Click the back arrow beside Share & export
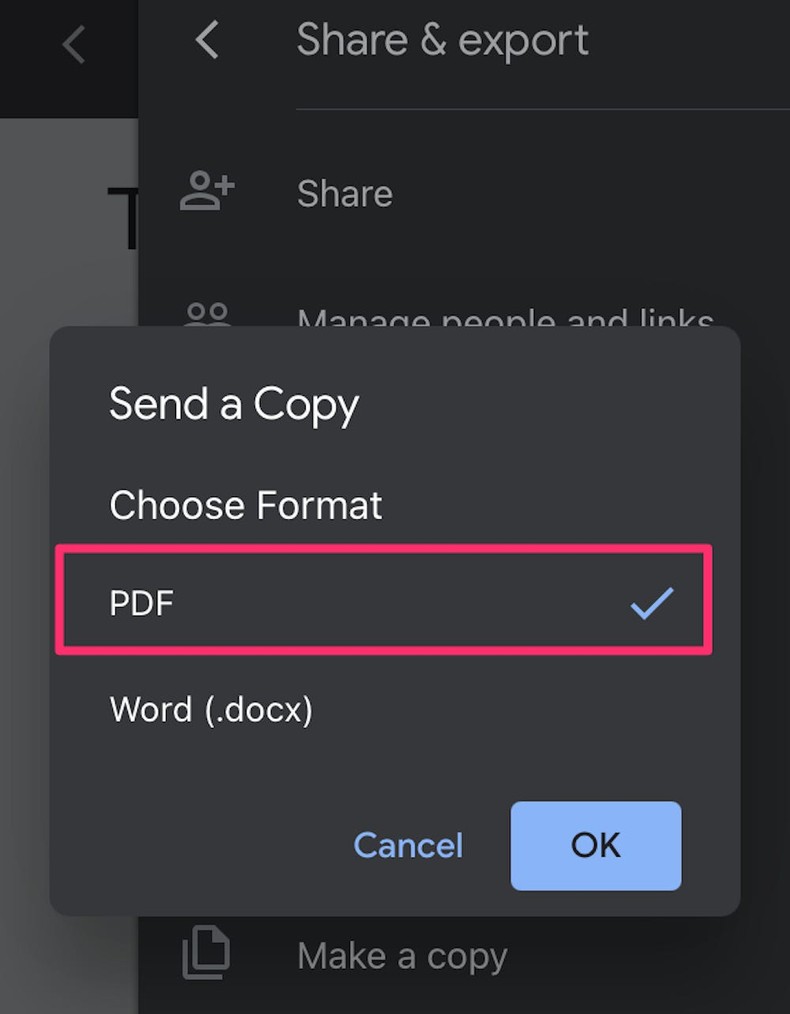The height and width of the screenshot is (1014, 790). [x=206, y=40]
